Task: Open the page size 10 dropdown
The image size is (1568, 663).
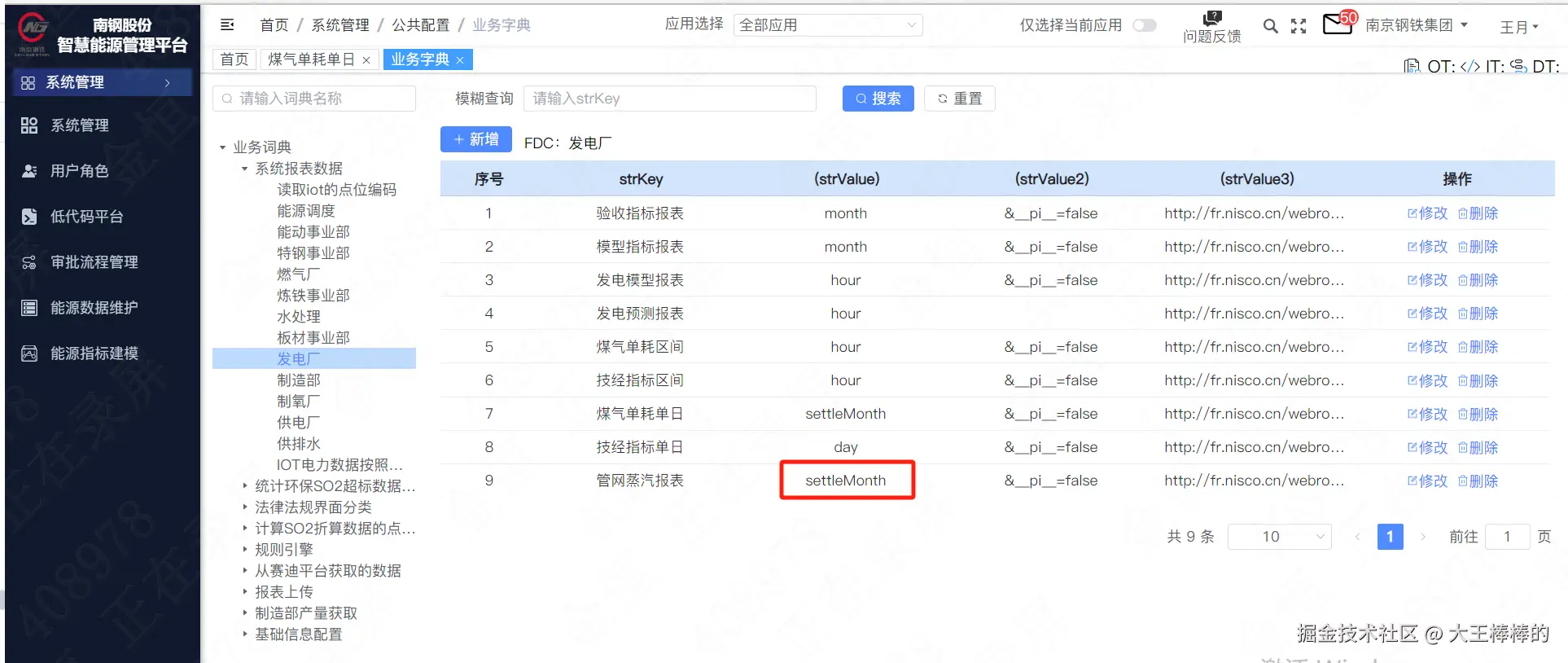Action: click(x=1279, y=537)
